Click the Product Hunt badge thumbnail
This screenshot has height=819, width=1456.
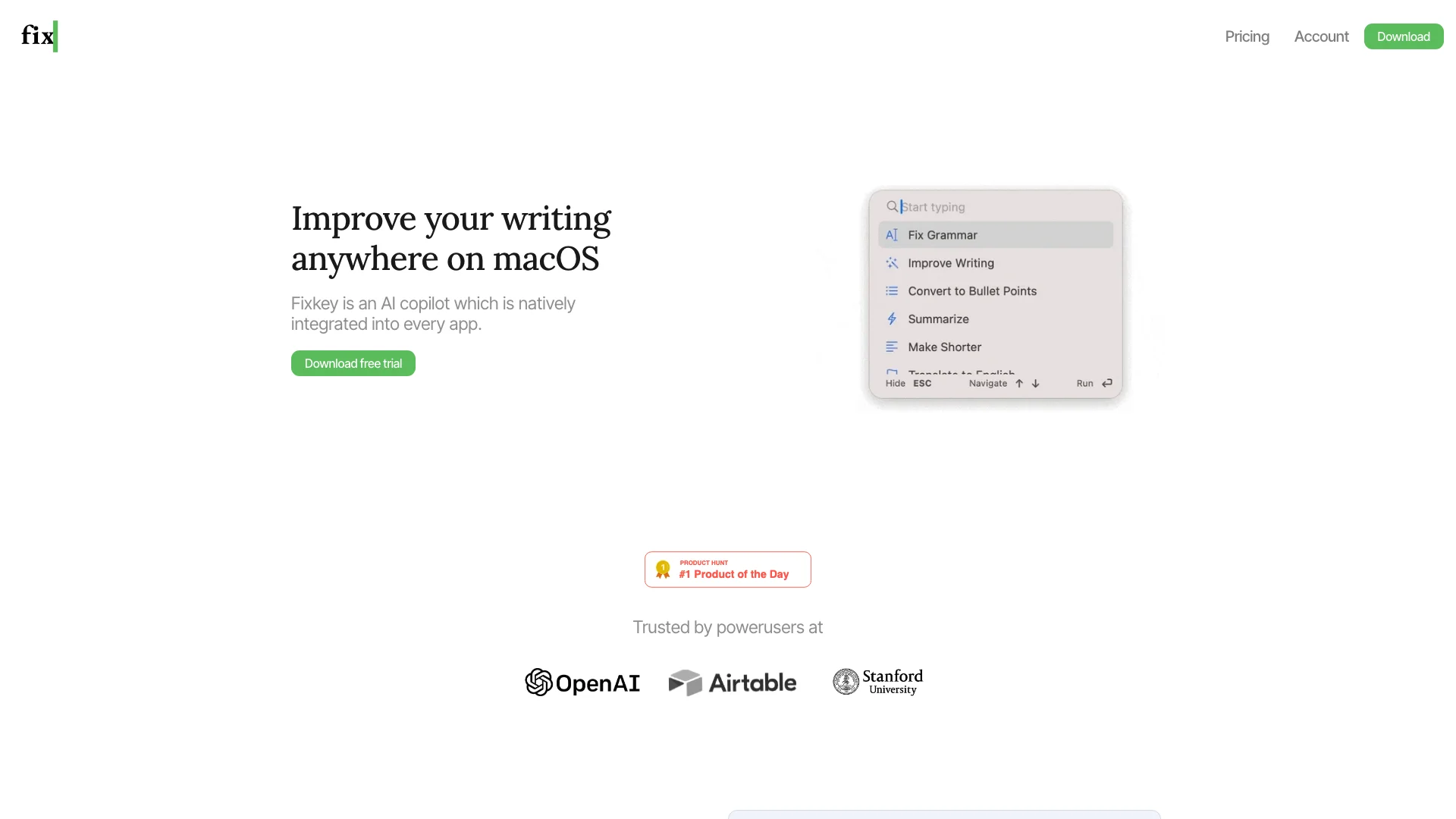[x=728, y=569]
